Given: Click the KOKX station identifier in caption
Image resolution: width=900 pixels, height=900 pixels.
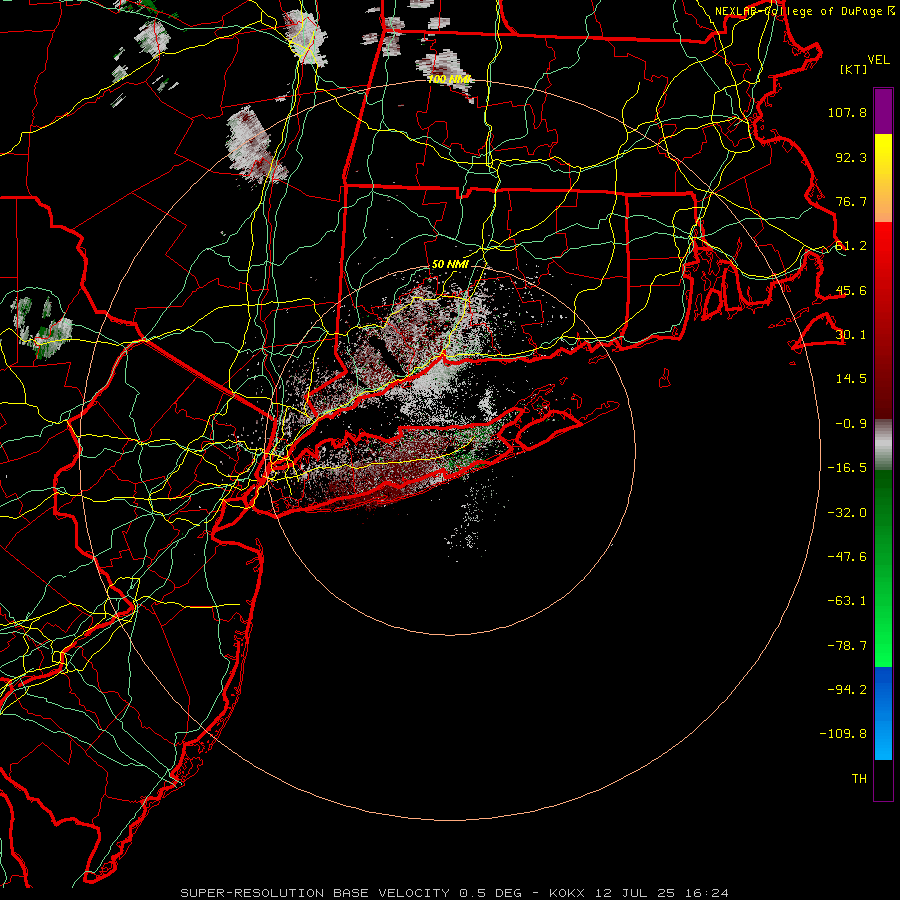Looking at the screenshot, I should (x=567, y=893).
